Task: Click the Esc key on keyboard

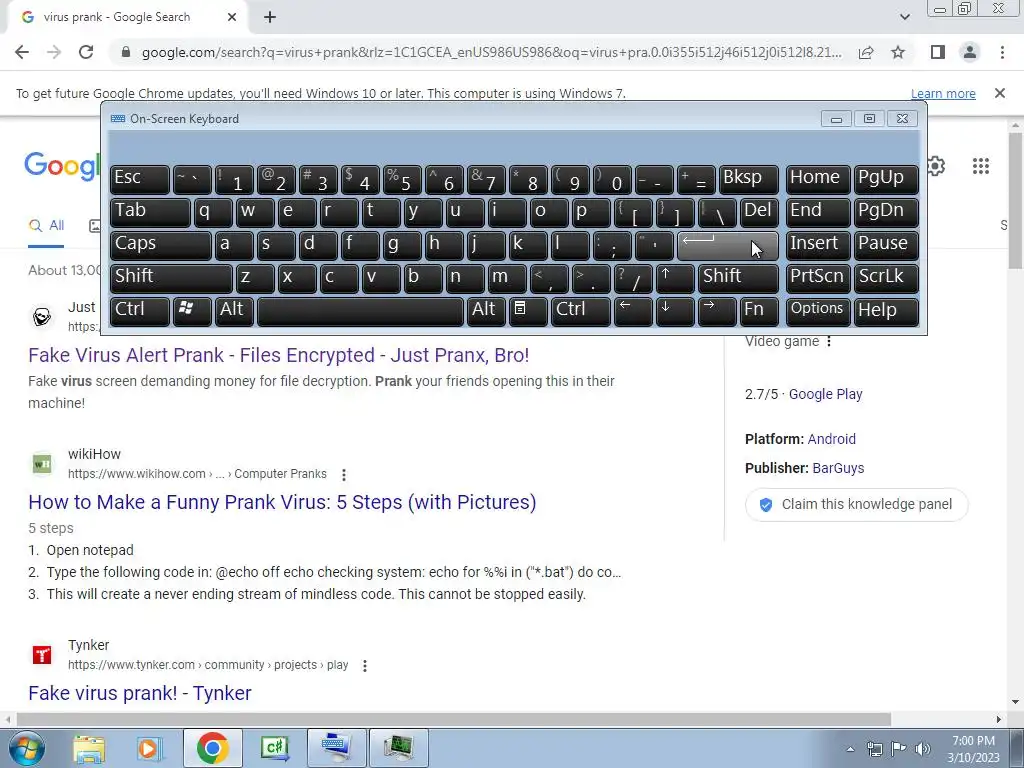Action: tap(140, 179)
